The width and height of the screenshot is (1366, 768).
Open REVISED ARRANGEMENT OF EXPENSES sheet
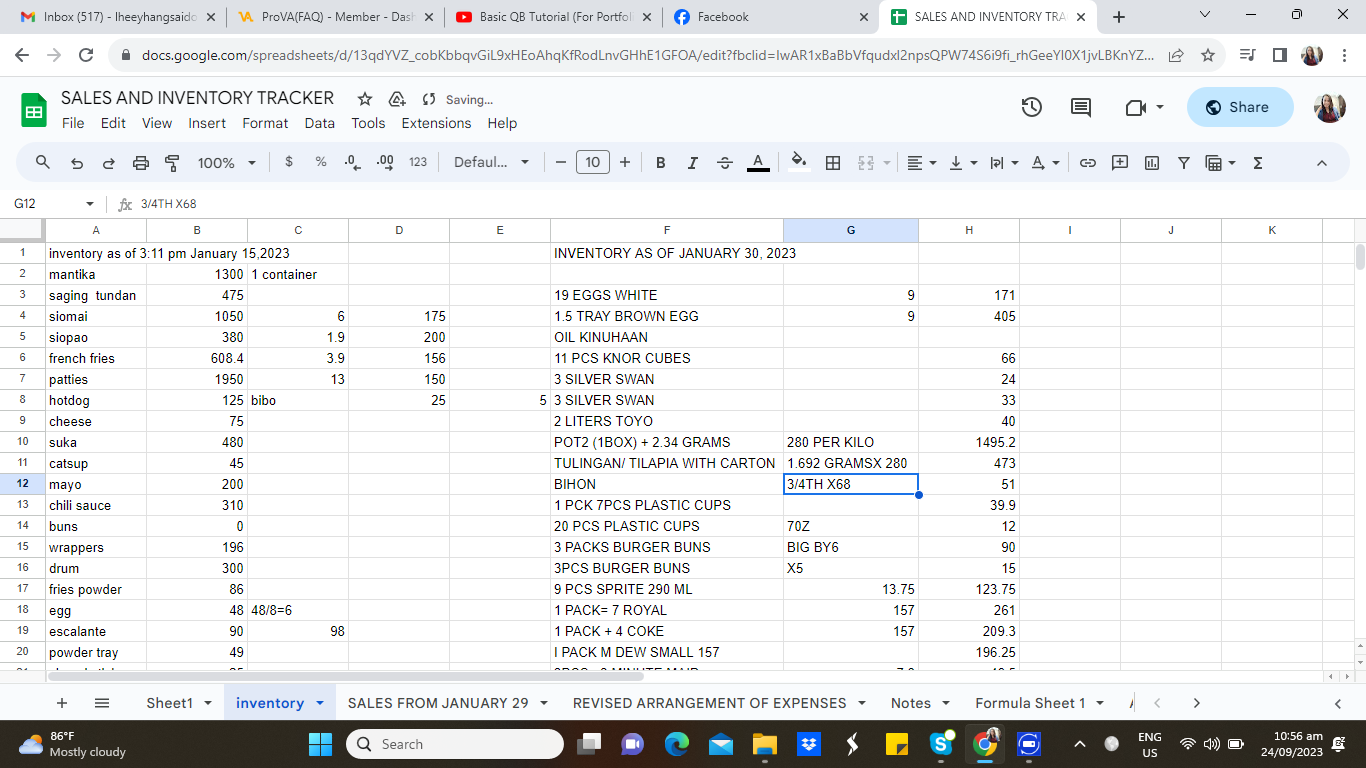pyautogui.click(x=709, y=703)
